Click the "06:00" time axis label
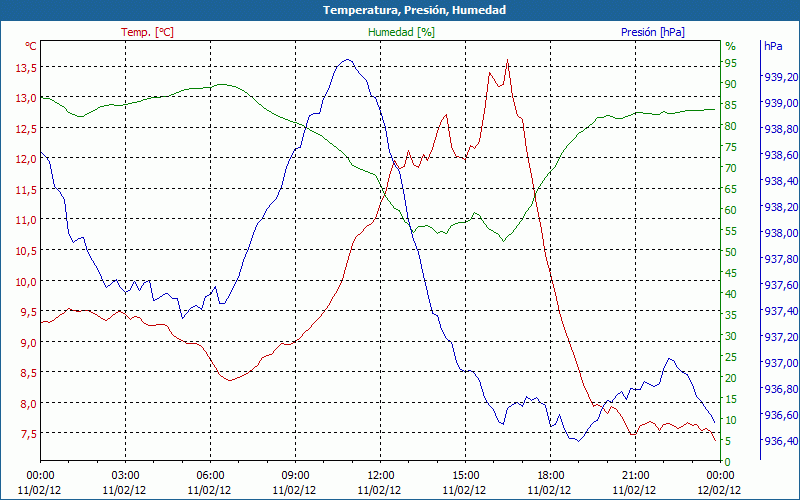 (210, 476)
